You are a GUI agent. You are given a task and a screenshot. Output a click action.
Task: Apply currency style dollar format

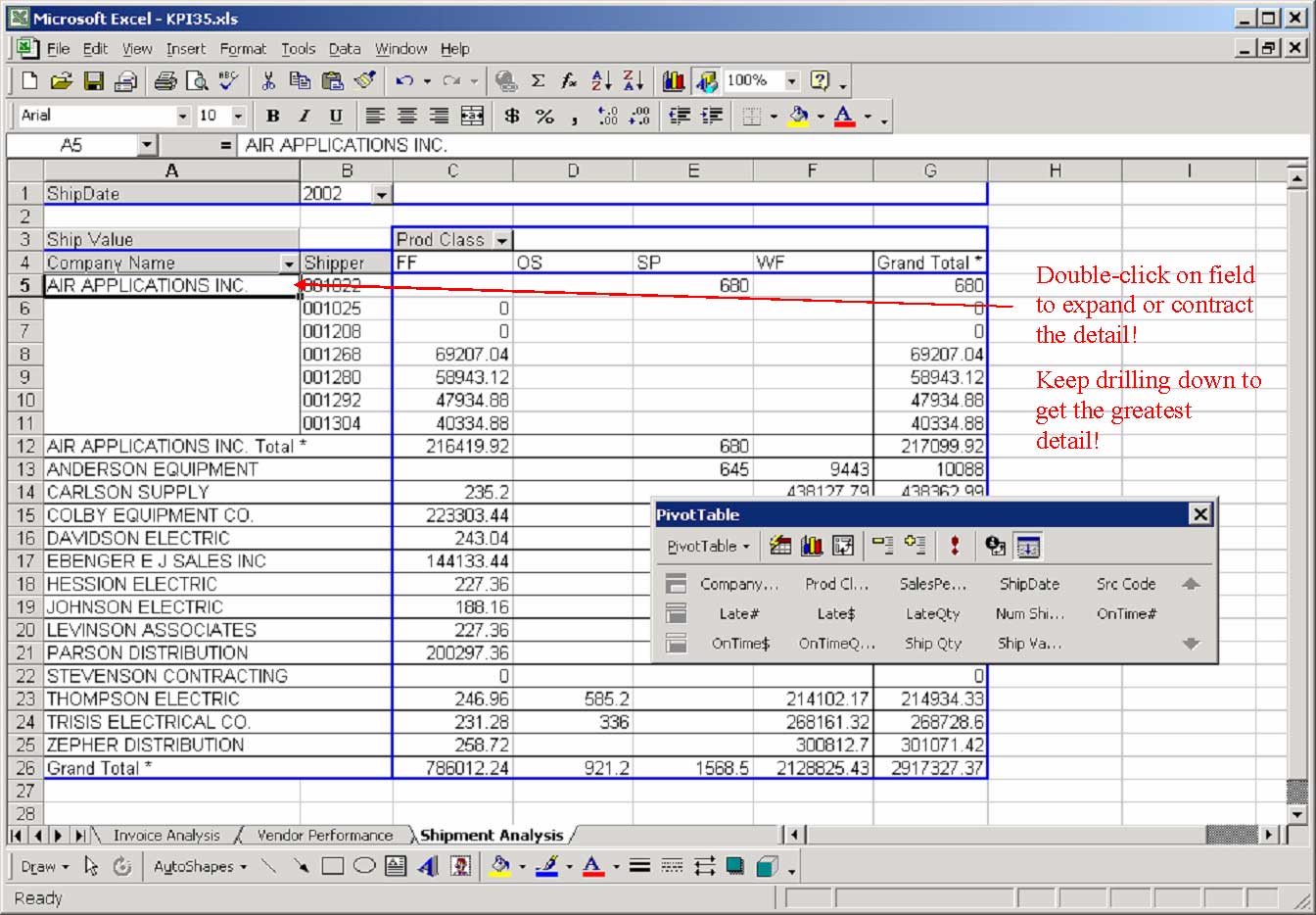tap(511, 117)
